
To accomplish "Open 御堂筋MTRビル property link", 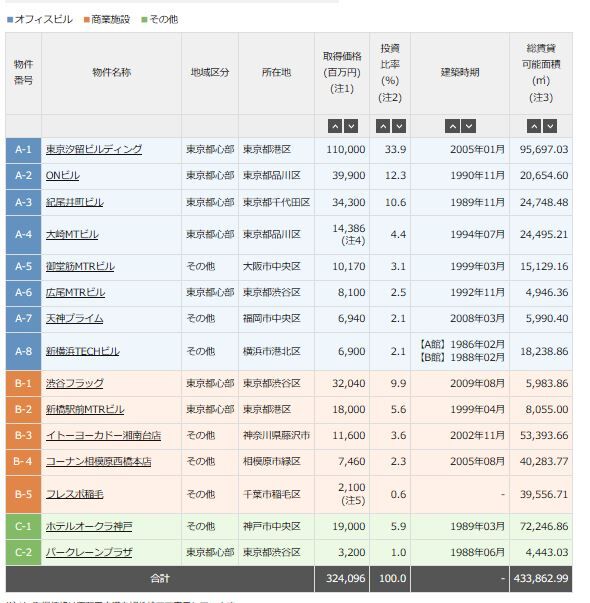I will (80, 266).
